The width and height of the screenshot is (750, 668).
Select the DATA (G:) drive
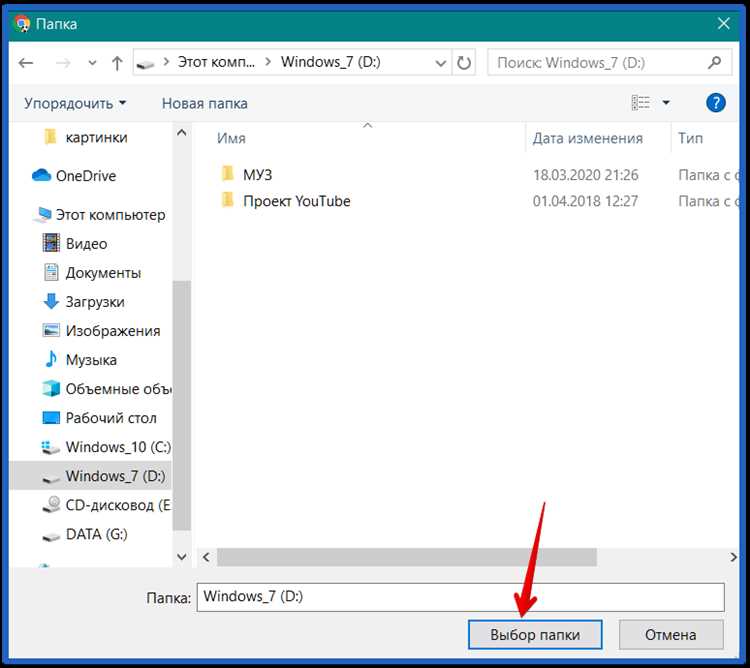96,535
